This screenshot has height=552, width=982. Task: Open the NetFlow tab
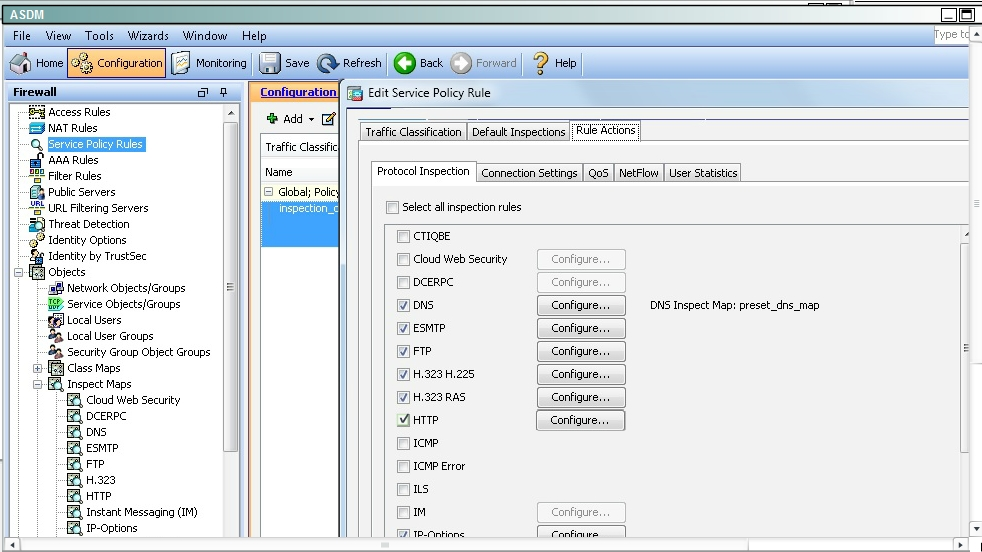[x=639, y=173]
